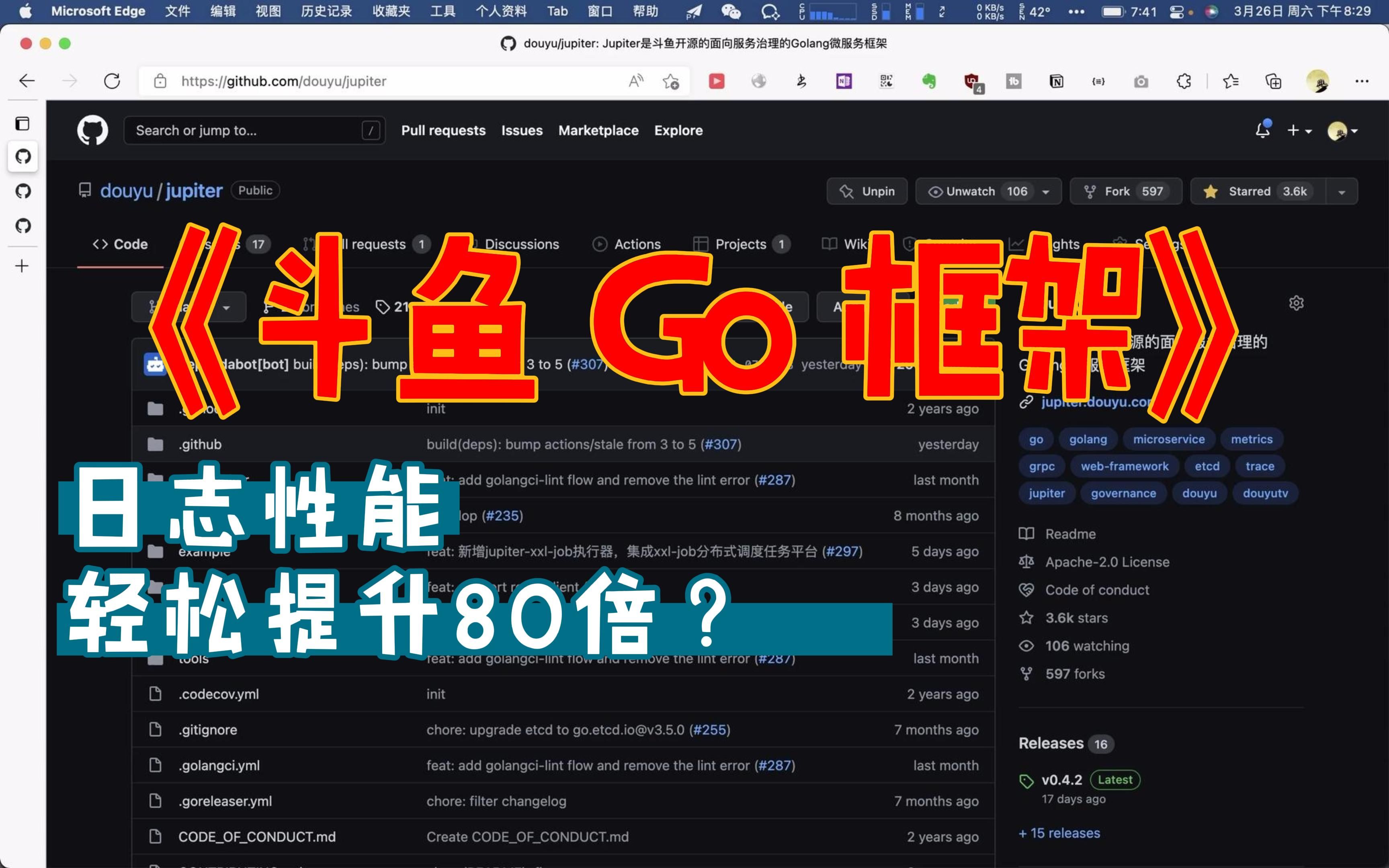1389x868 pixels.
Task: Expand the Starred lists dropdown arrow
Action: (1341, 192)
